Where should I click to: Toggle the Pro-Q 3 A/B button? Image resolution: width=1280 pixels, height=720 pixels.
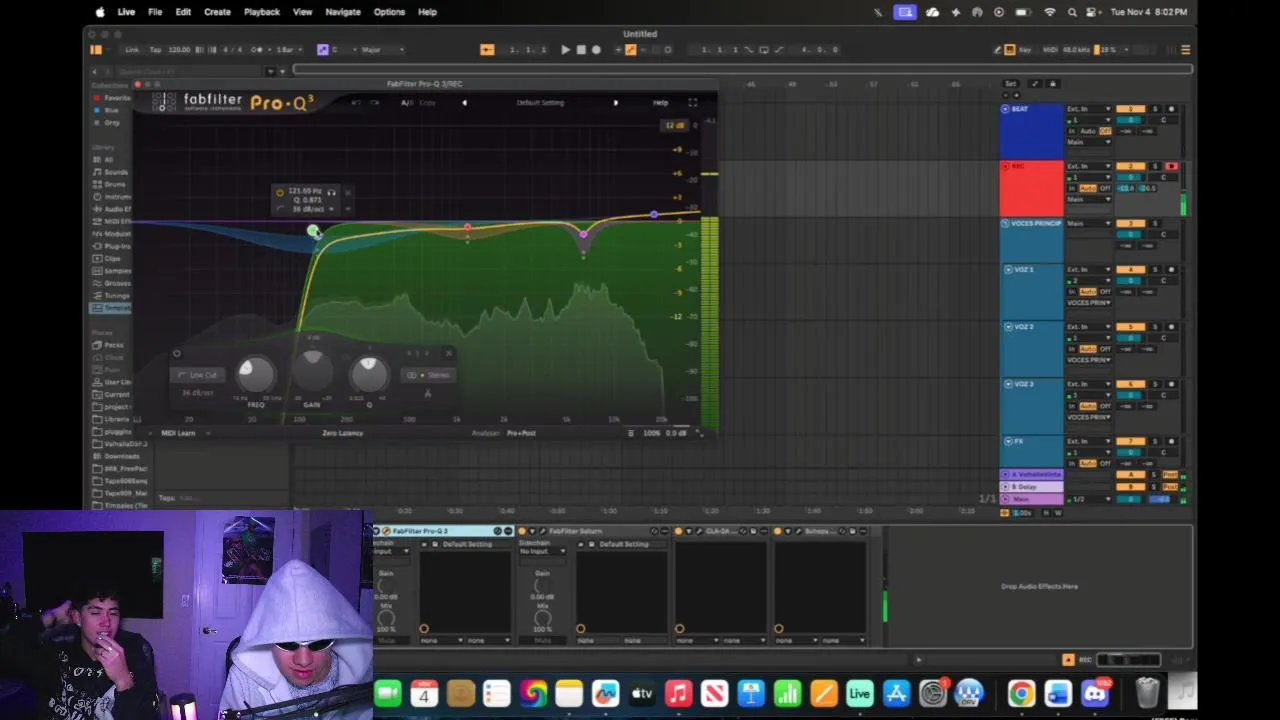click(407, 103)
